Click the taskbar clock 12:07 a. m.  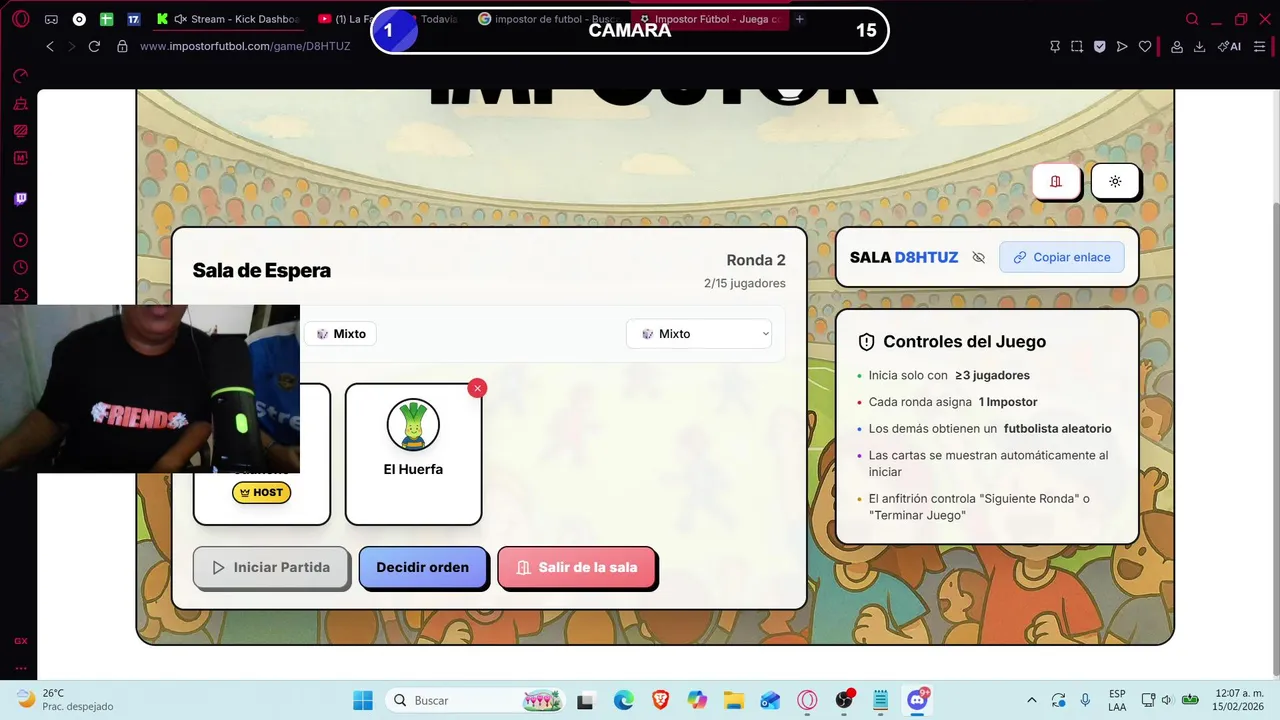coord(1238,700)
